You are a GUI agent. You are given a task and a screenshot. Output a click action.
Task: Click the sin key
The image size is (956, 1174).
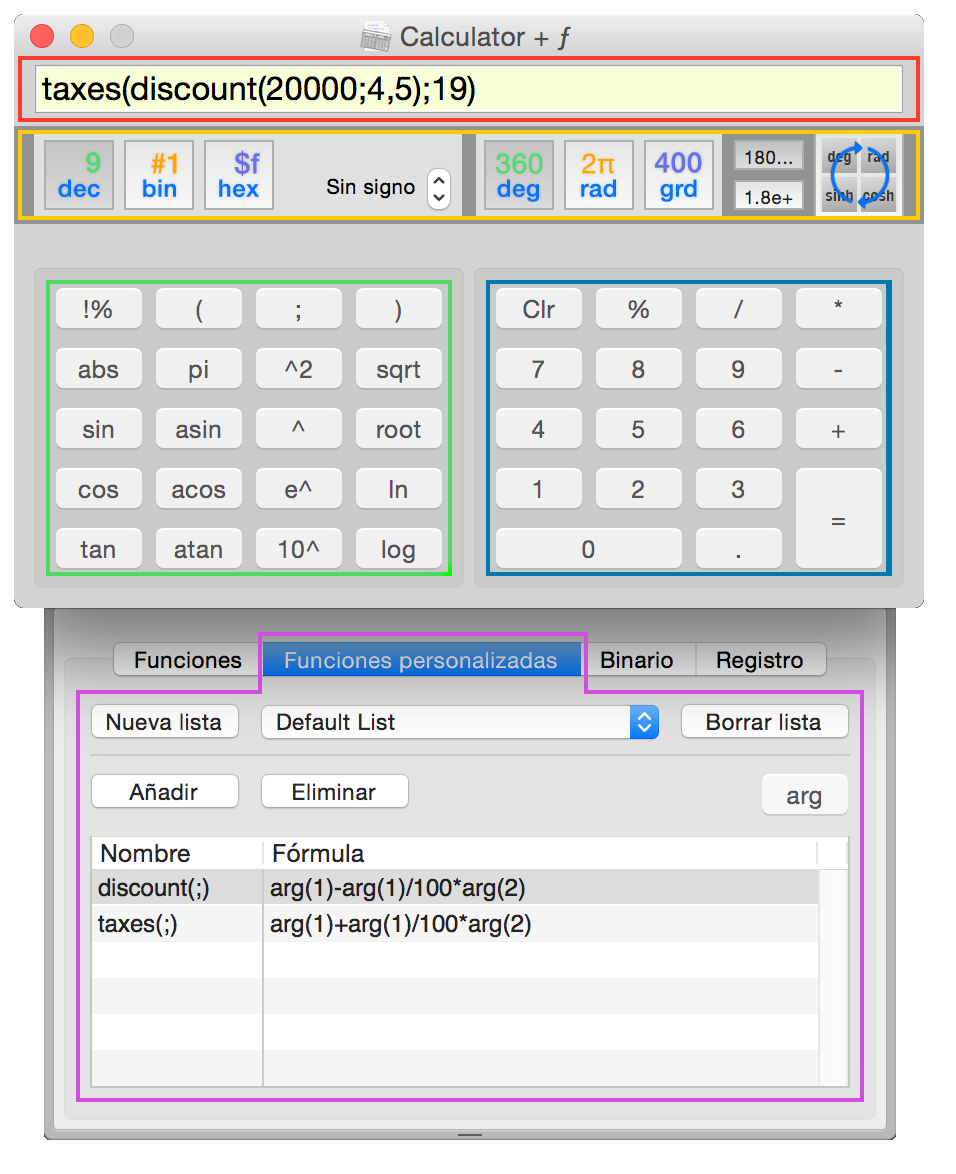99,429
